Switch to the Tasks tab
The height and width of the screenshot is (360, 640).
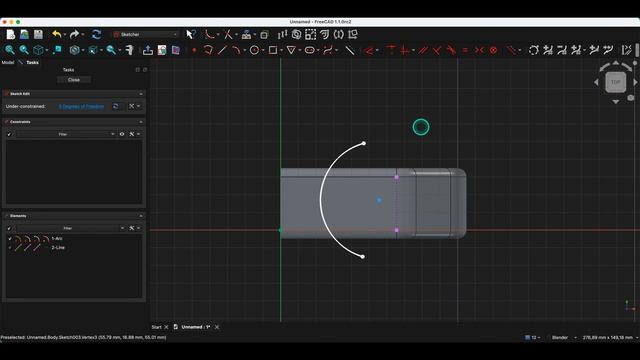(32, 62)
